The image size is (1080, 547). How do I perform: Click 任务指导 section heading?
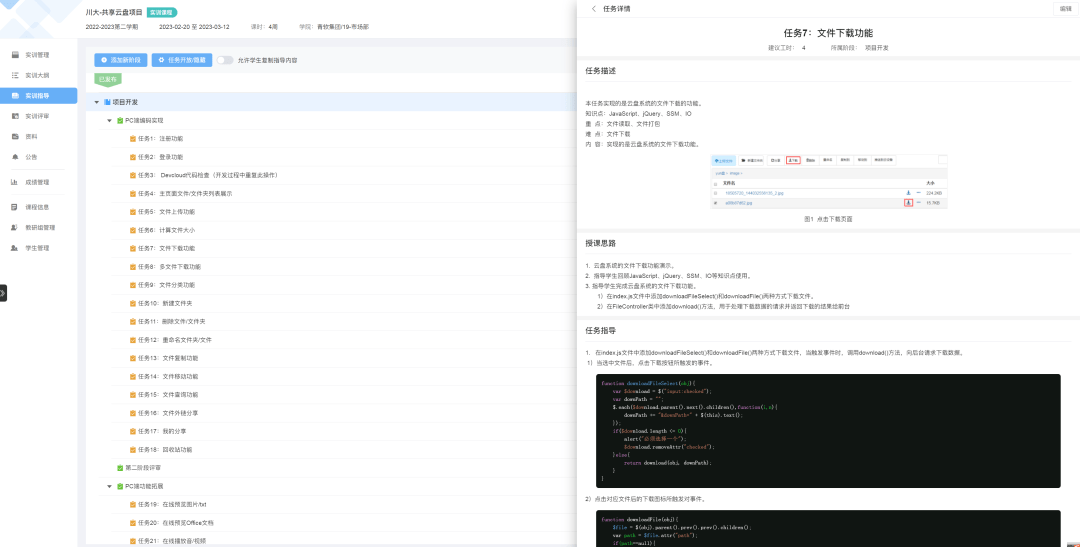[x=600, y=330]
